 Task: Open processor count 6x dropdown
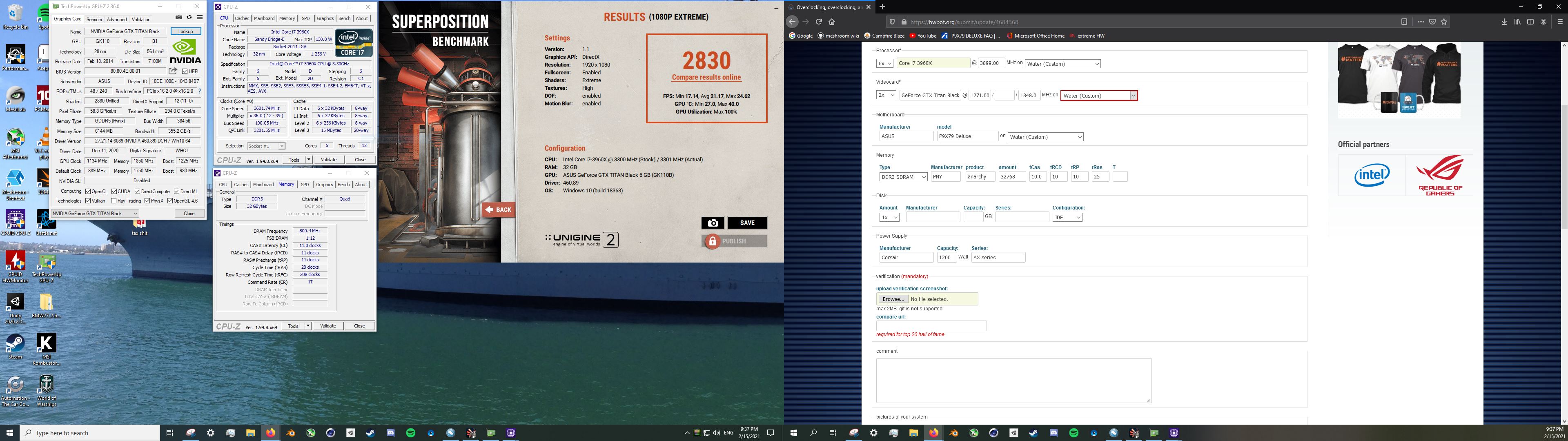(x=885, y=63)
